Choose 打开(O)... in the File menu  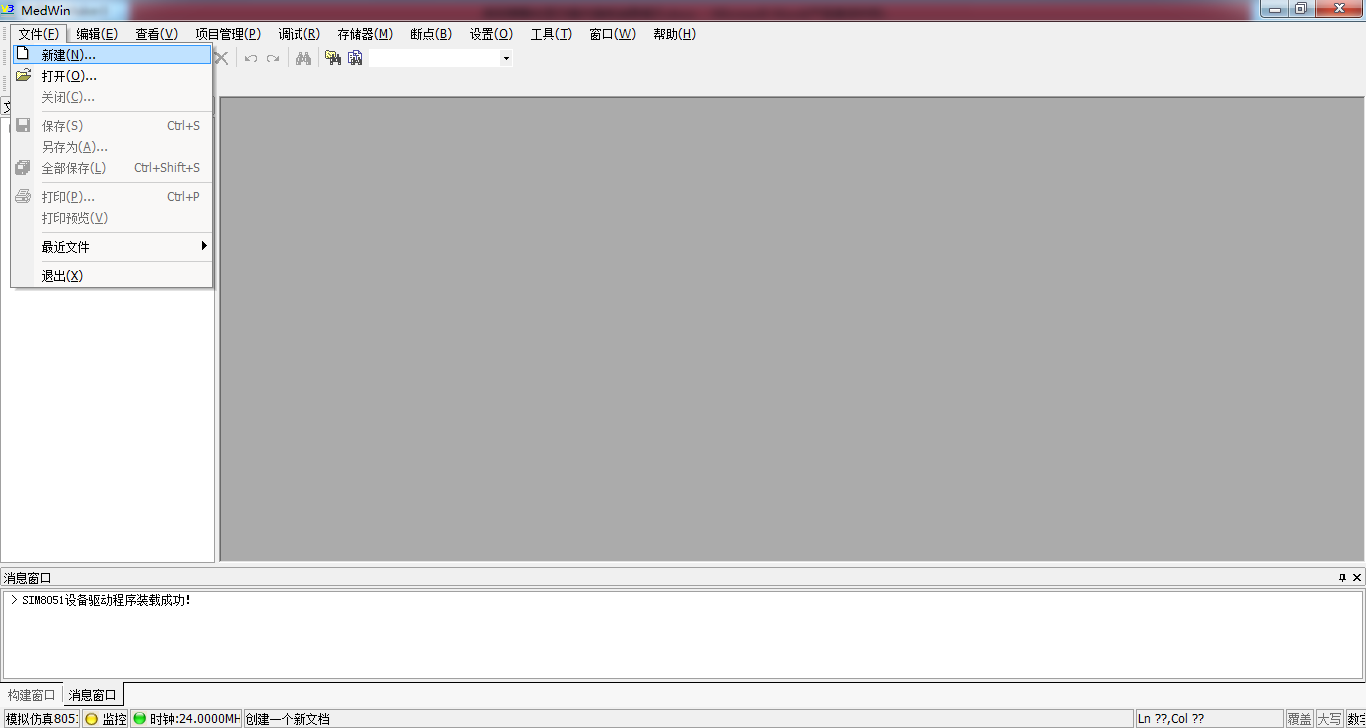(112, 76)
